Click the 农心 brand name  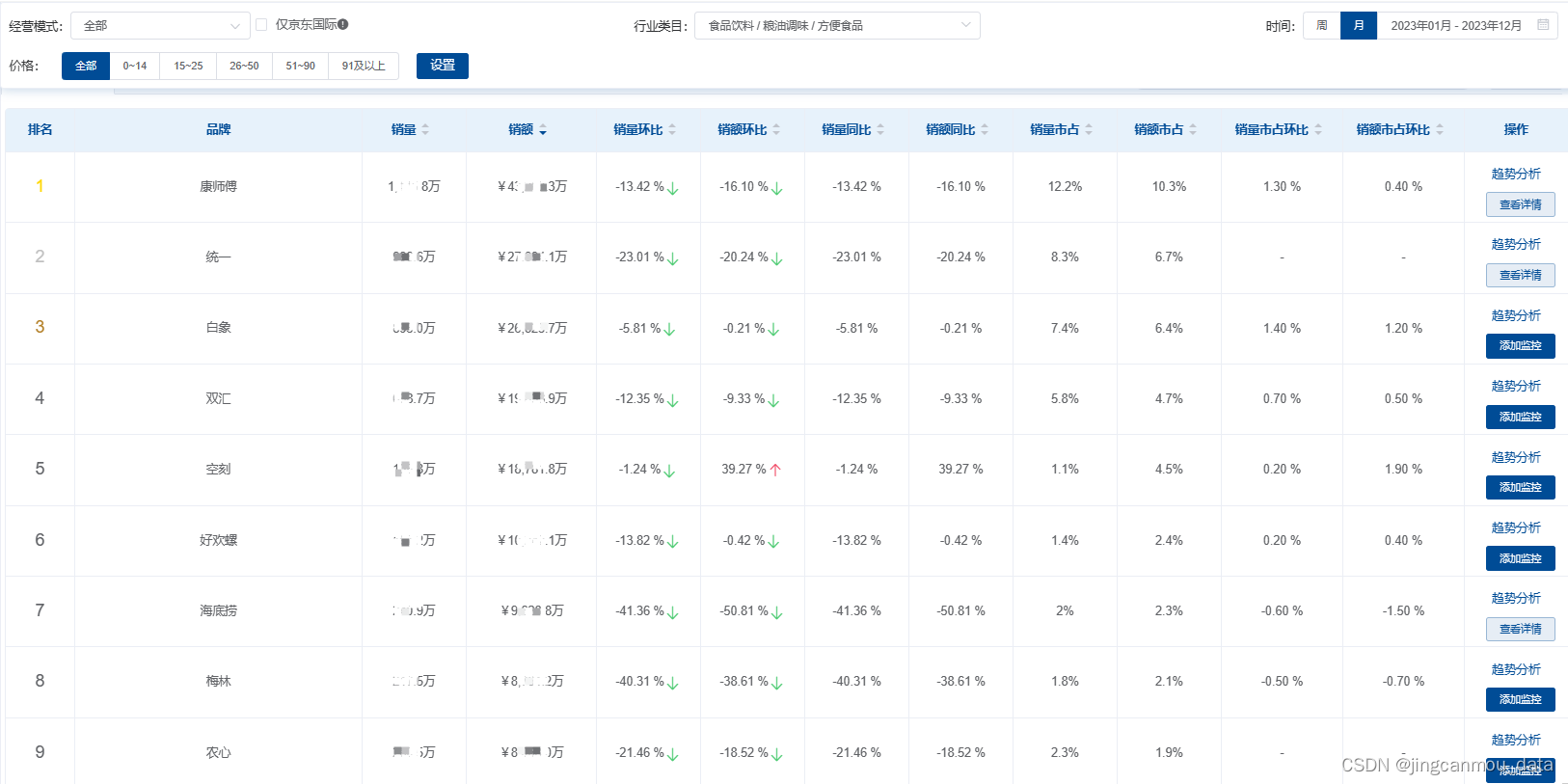coord(219,752)
